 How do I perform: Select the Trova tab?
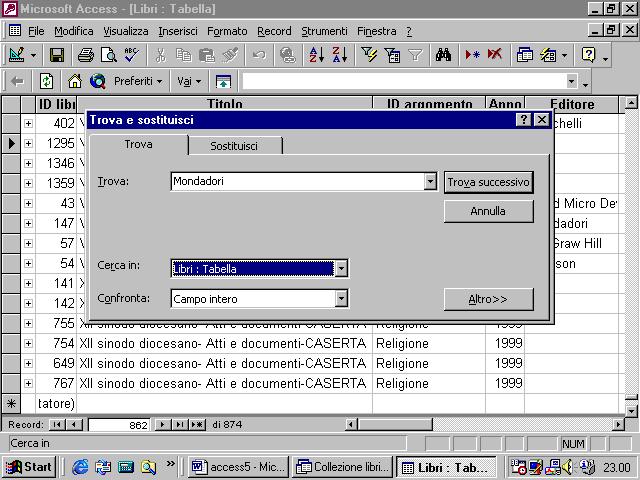click(x=139, y=144)
